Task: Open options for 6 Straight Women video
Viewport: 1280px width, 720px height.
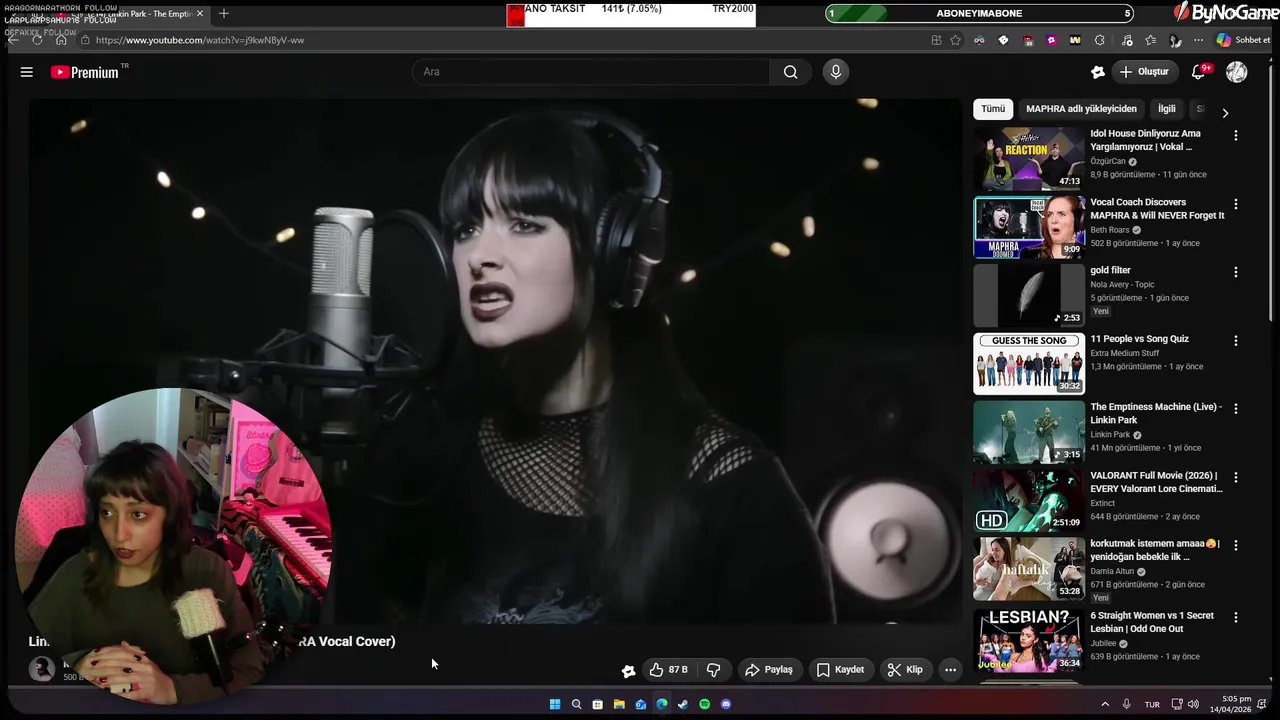Action: pos(1235,618)
